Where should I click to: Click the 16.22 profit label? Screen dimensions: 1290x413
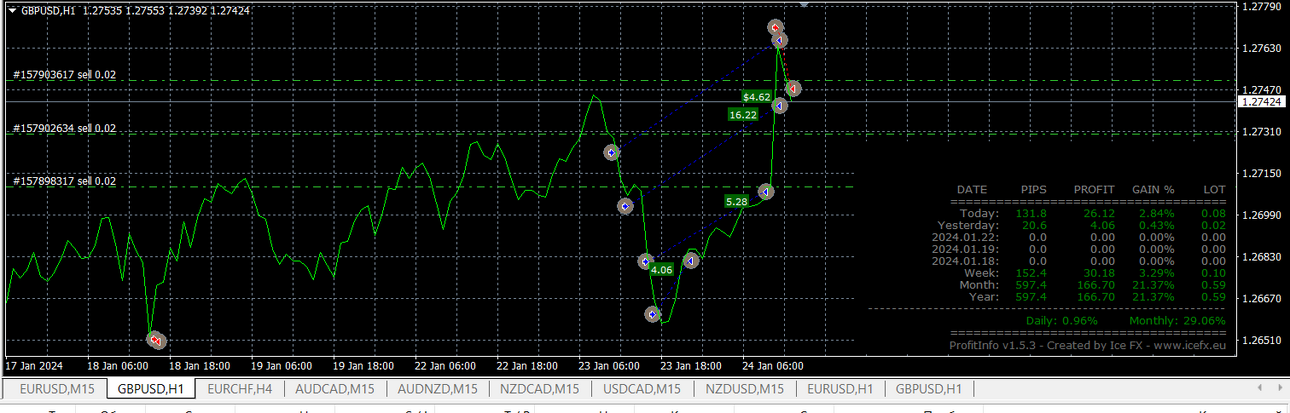tap(743, 115)
